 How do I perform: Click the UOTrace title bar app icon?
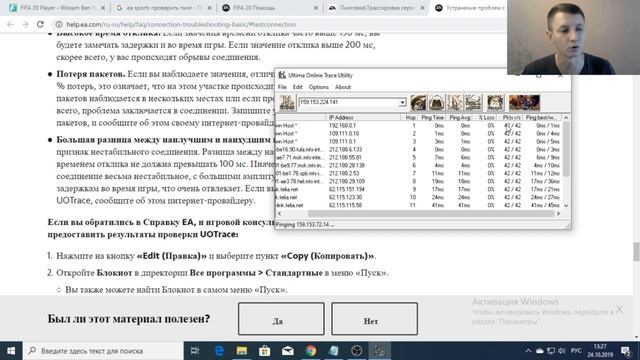click(282, 75)
